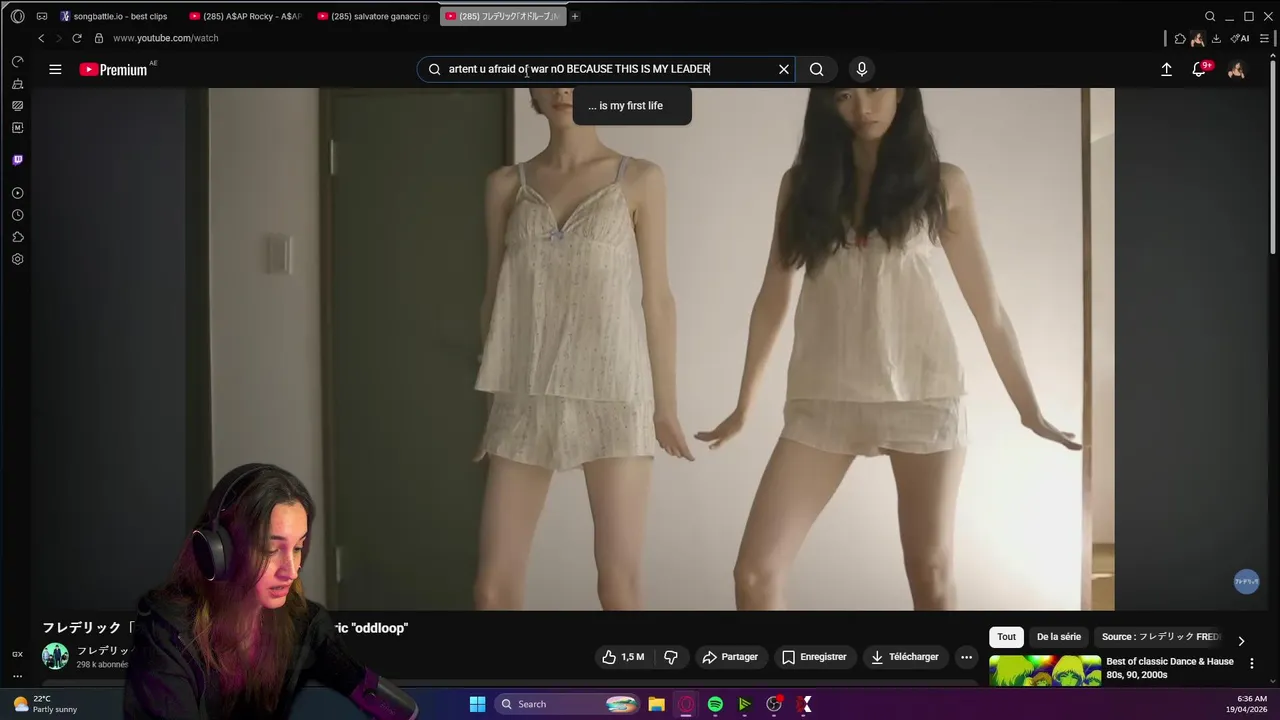Open GX Control speedometer icon in sidebar
The height and width of the screenshot is (720, 1280).
click(17, 62)
